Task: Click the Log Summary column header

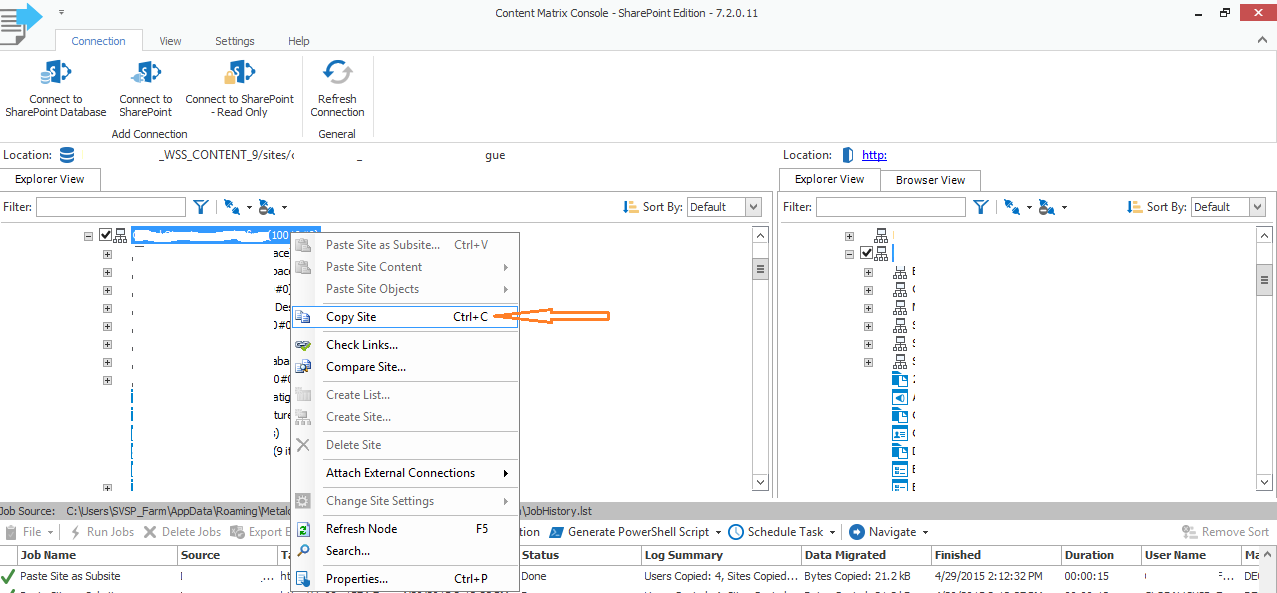Action: point(721,555)
